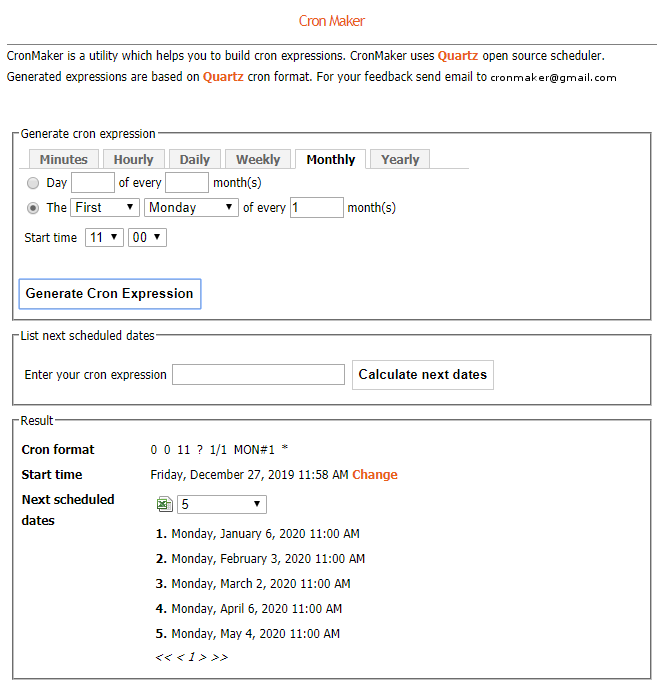This screenshot has width=657, height=683.
Task: Click the cronmaker@gmail.com email address
Action: pyautogui.click(x=553, y=78)
